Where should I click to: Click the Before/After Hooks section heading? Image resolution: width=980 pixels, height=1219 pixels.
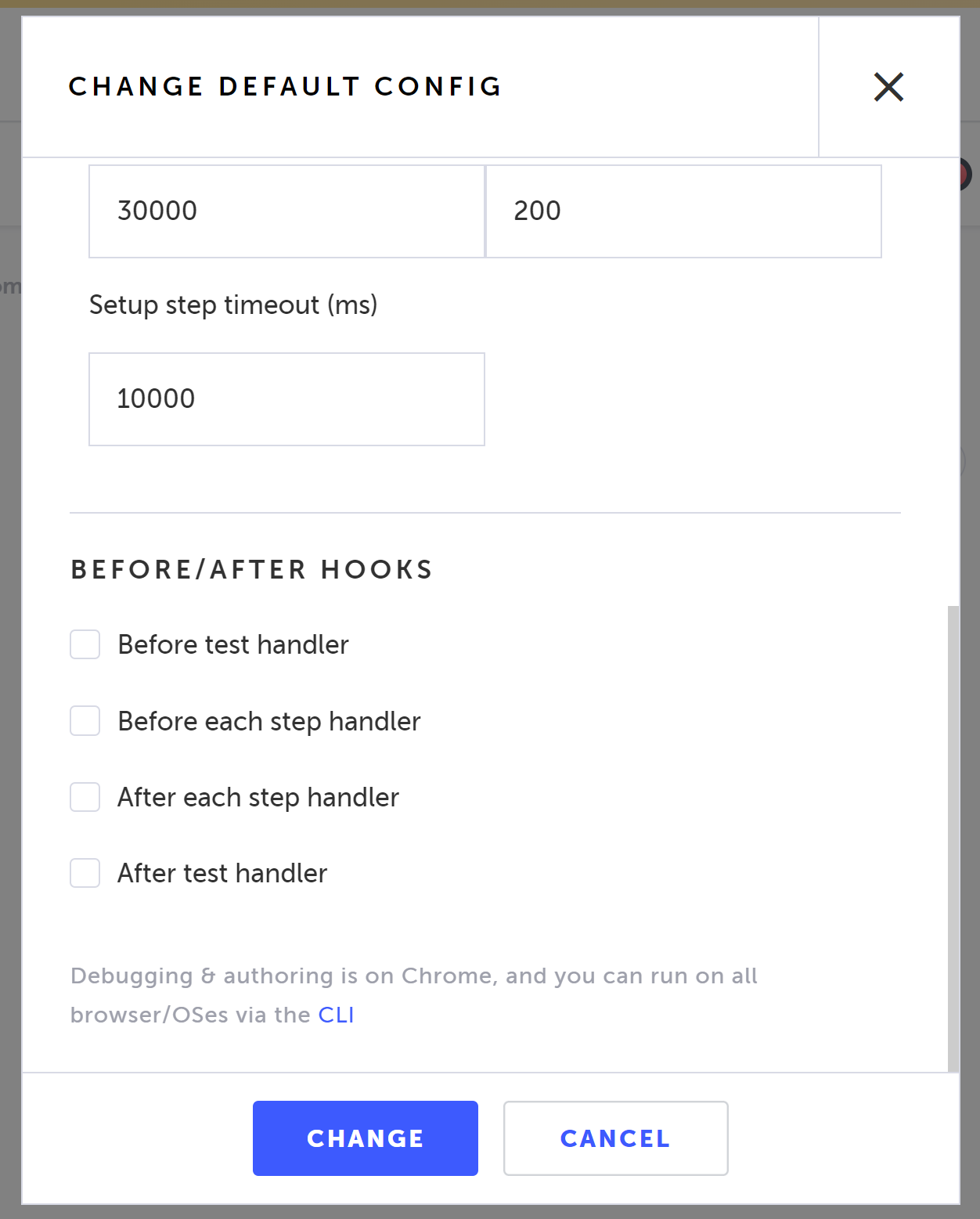(x=251, y=569)
